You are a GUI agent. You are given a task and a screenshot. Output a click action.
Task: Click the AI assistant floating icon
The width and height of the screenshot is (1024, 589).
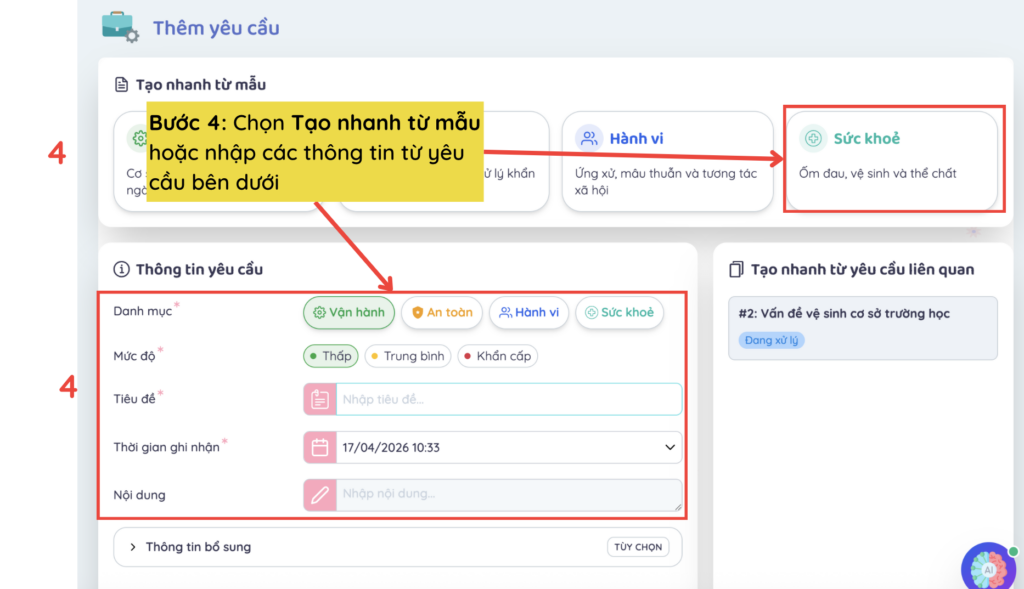click(988, 568)
